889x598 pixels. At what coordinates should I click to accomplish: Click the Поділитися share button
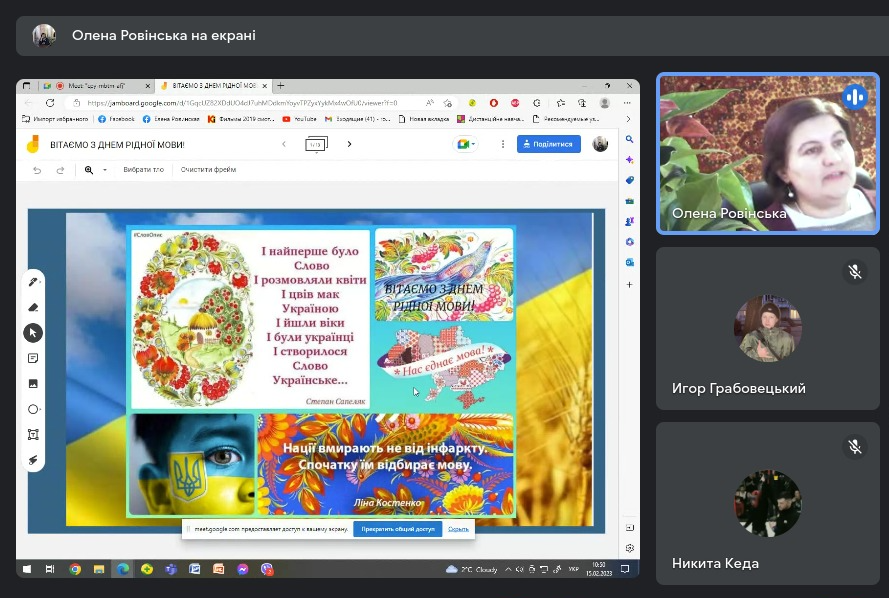click(548, 144)
